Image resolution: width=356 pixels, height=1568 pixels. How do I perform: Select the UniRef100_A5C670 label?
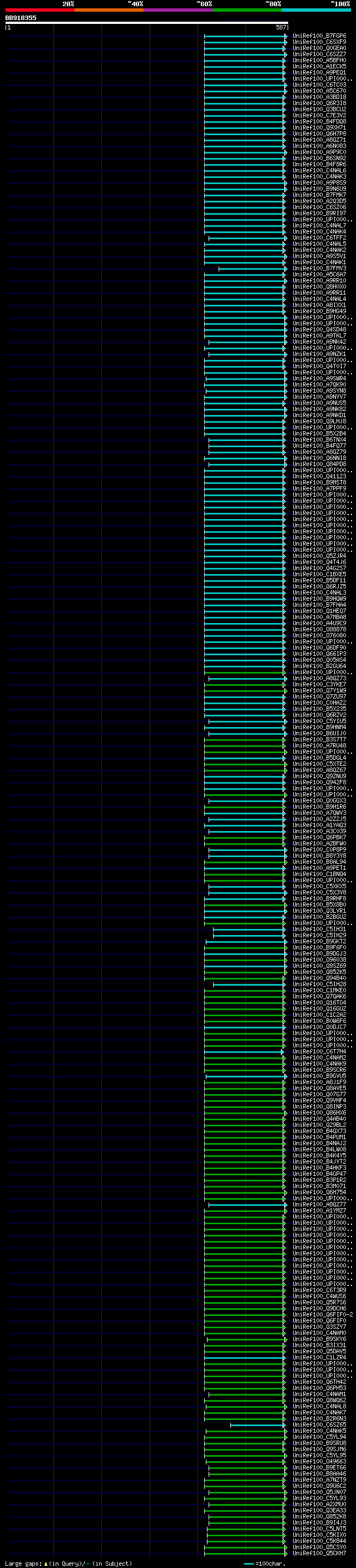pyautogui.click(x=319, y=91)
